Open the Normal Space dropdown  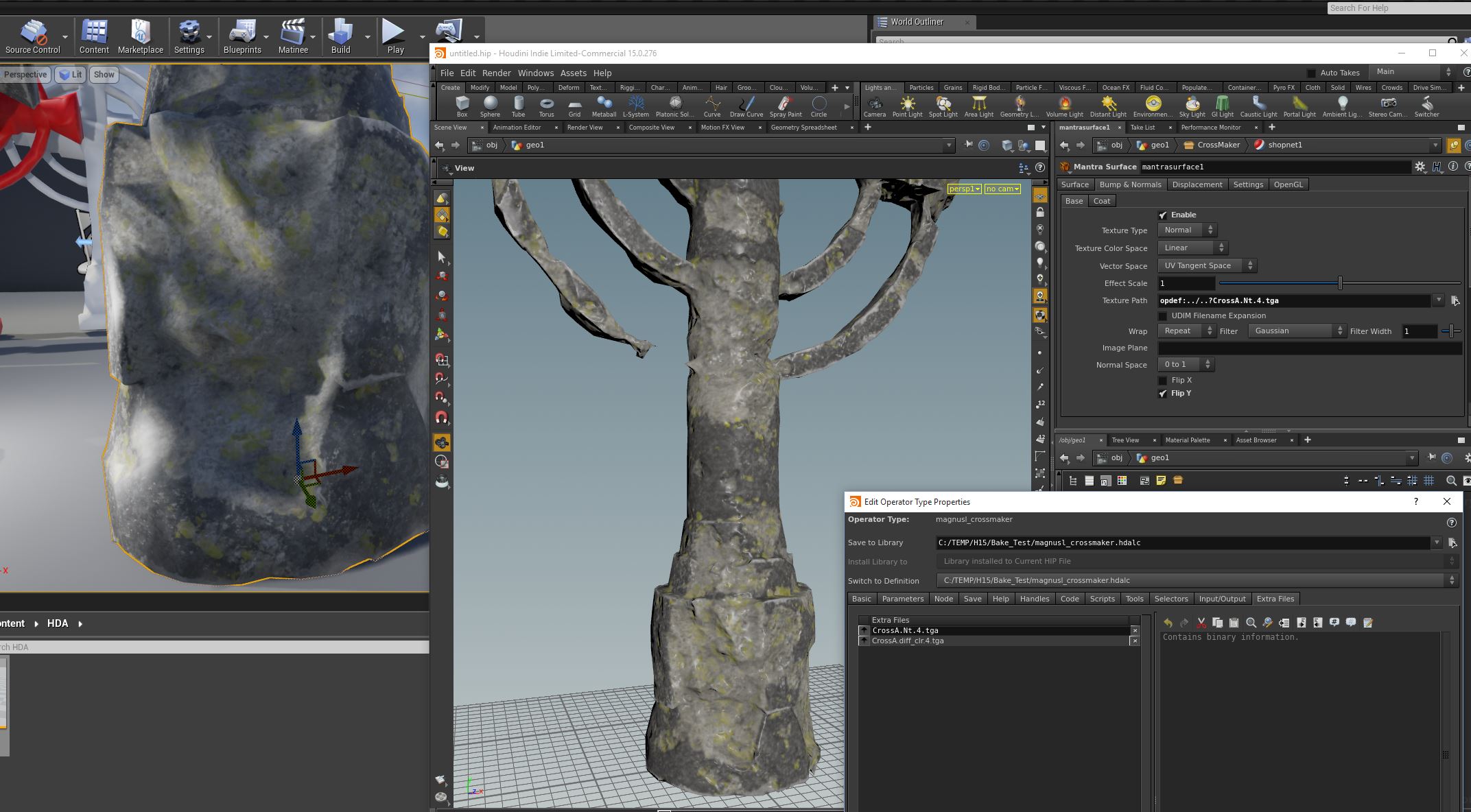pyautogui.click(x=1186, y=364)
